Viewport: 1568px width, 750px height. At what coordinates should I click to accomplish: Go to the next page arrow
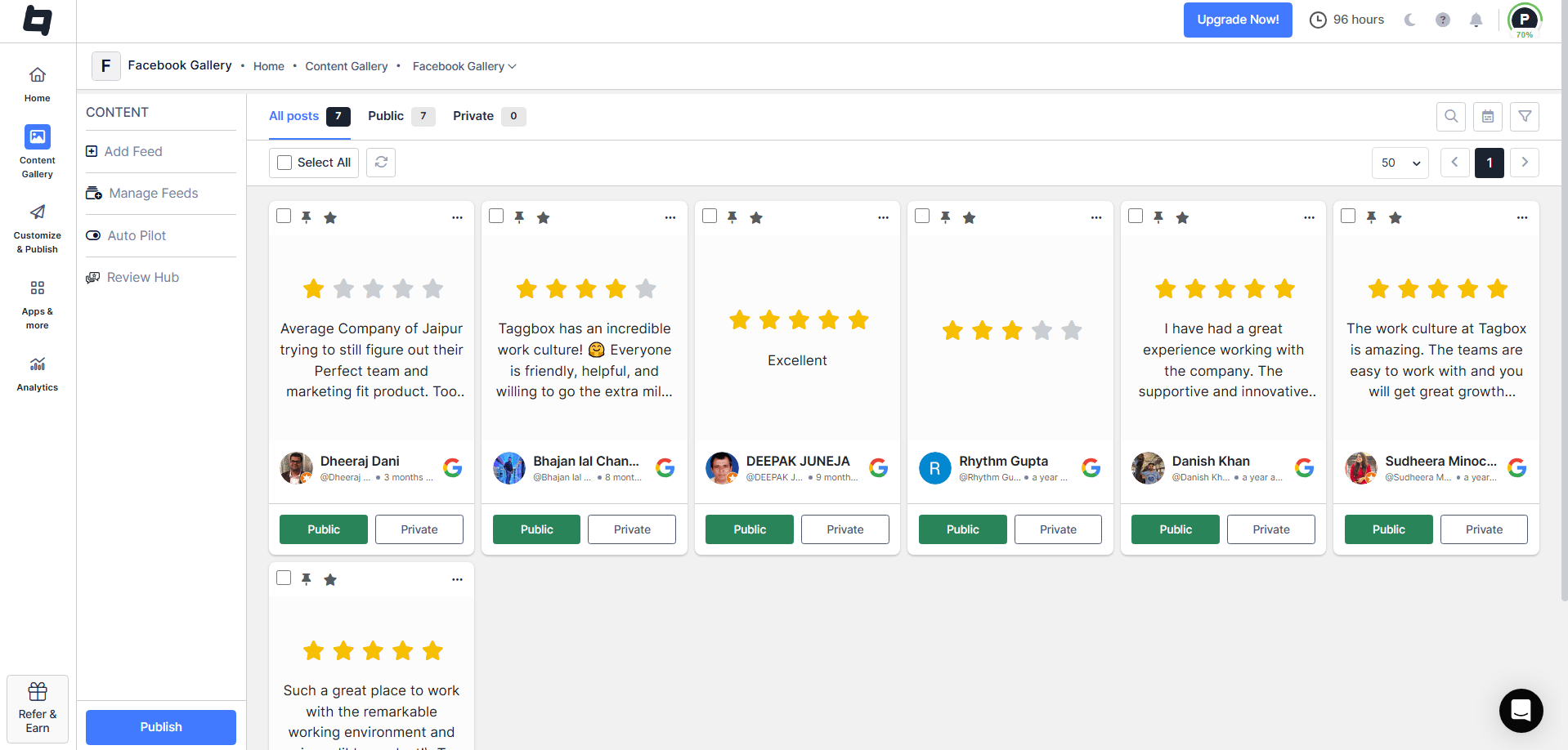(x=1525, y=163)
